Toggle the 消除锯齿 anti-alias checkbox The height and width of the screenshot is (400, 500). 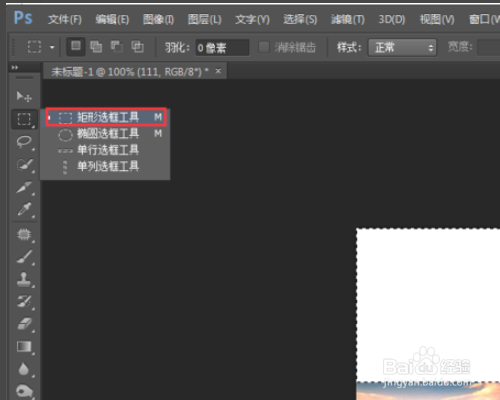pos(264,47)
